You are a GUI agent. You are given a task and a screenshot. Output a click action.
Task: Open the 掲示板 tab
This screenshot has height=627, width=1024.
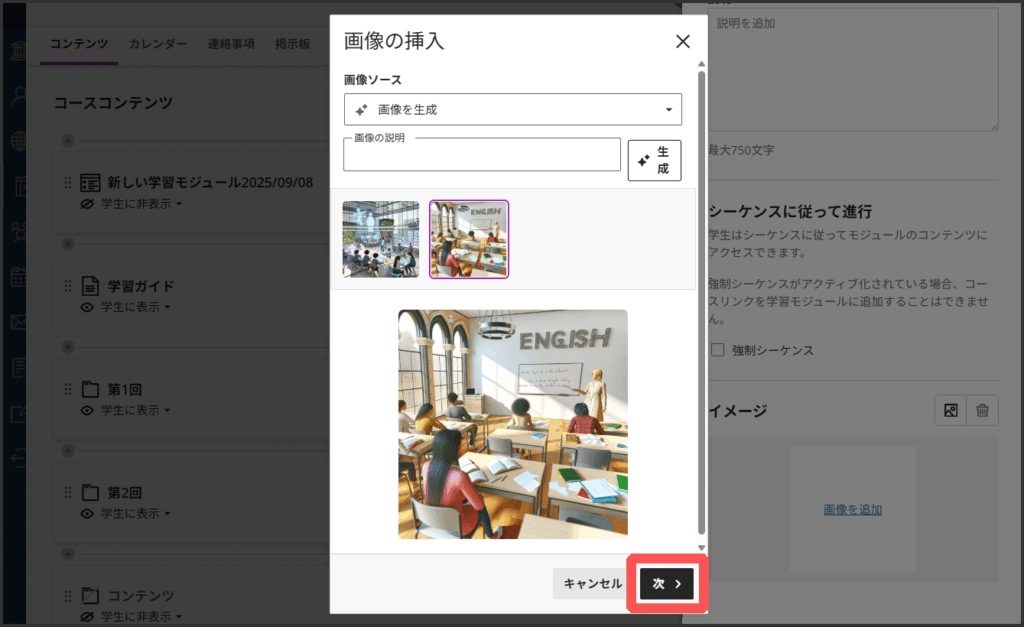click(293, 44)
